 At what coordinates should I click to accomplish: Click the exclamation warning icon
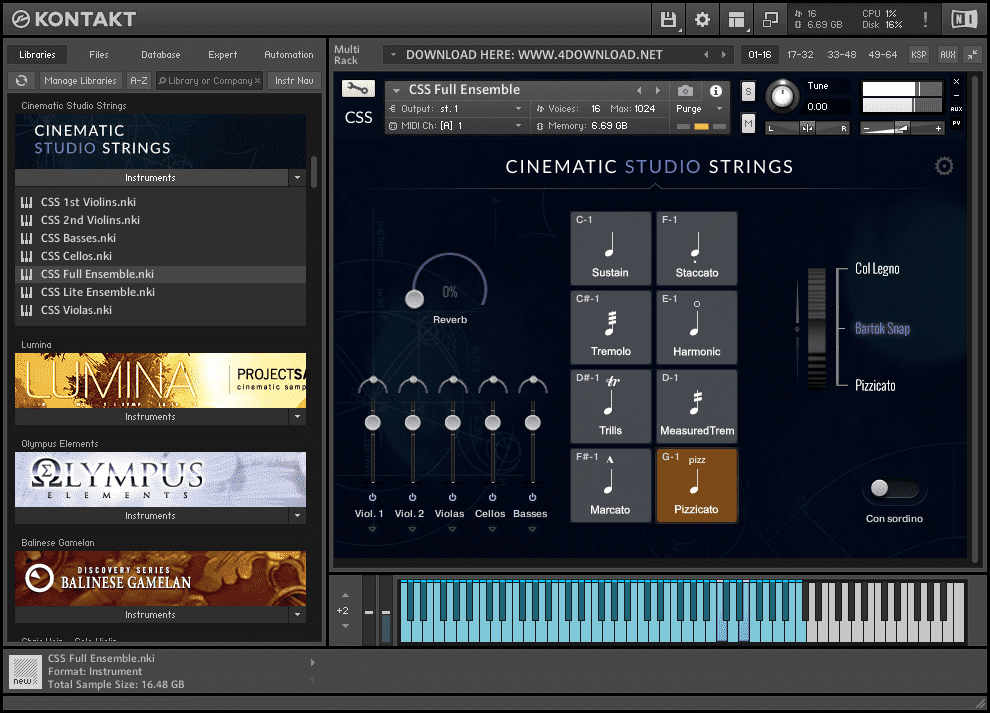[x=926, y=20]
